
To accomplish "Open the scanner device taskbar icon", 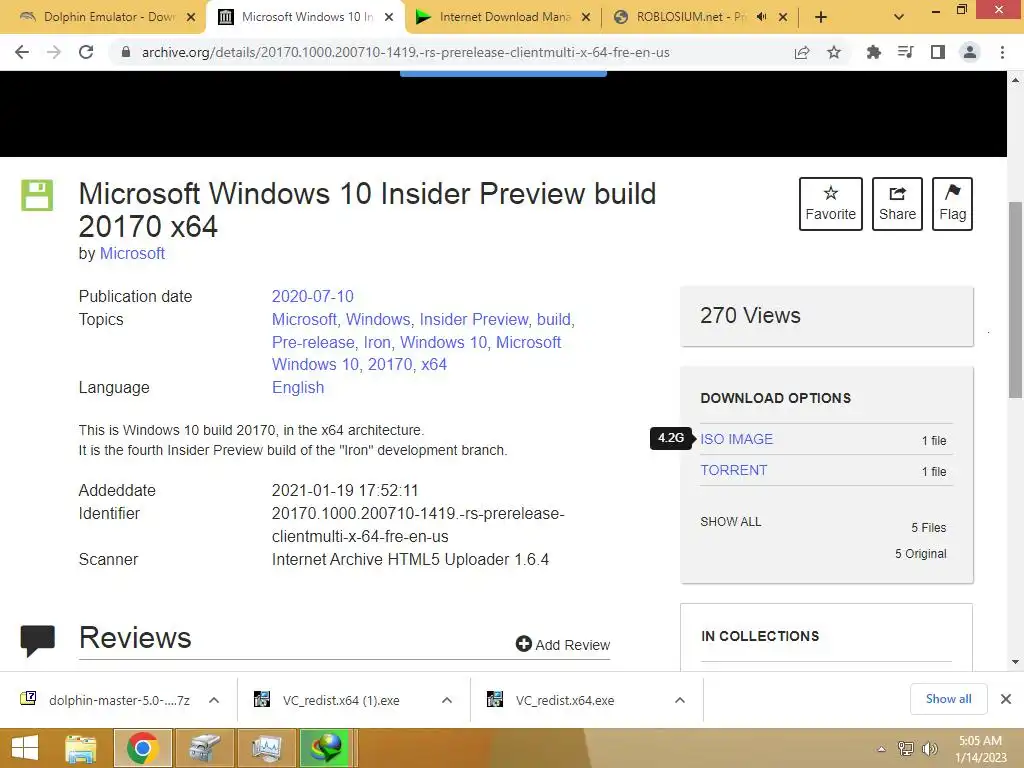I will pyautogui.click(x=204, y=748).
